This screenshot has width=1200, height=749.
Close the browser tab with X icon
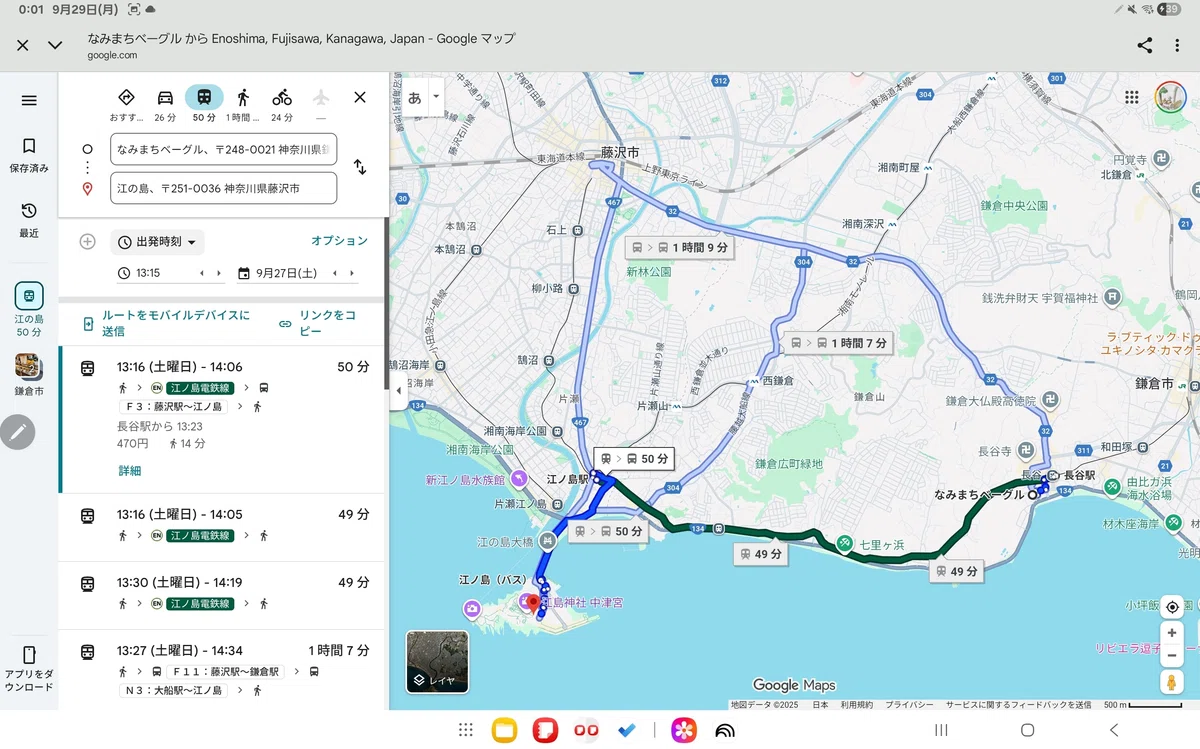(23, 45)
